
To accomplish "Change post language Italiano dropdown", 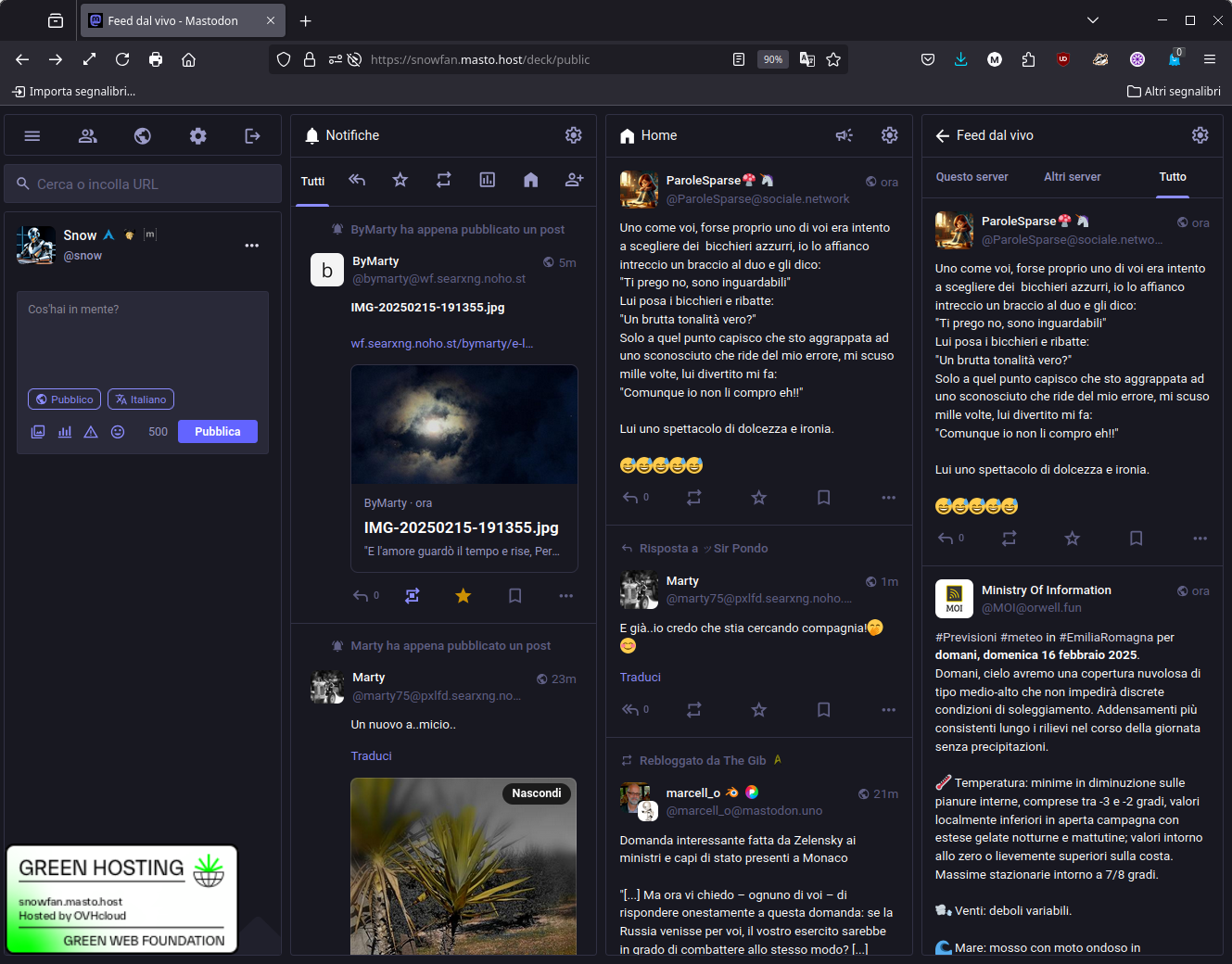I will click(x=141, y=400).
